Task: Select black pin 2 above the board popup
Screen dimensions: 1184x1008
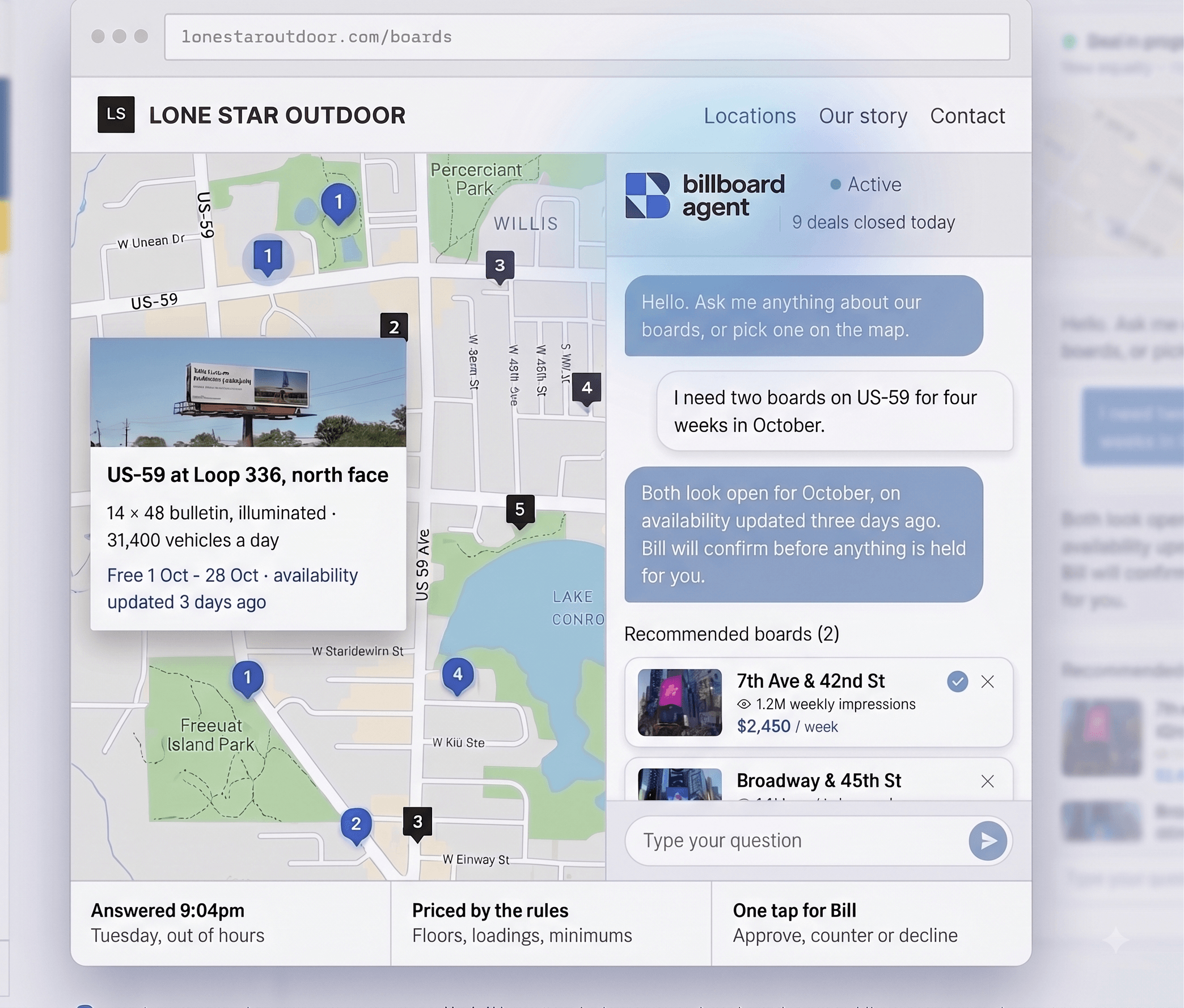Action: point(394,327)
